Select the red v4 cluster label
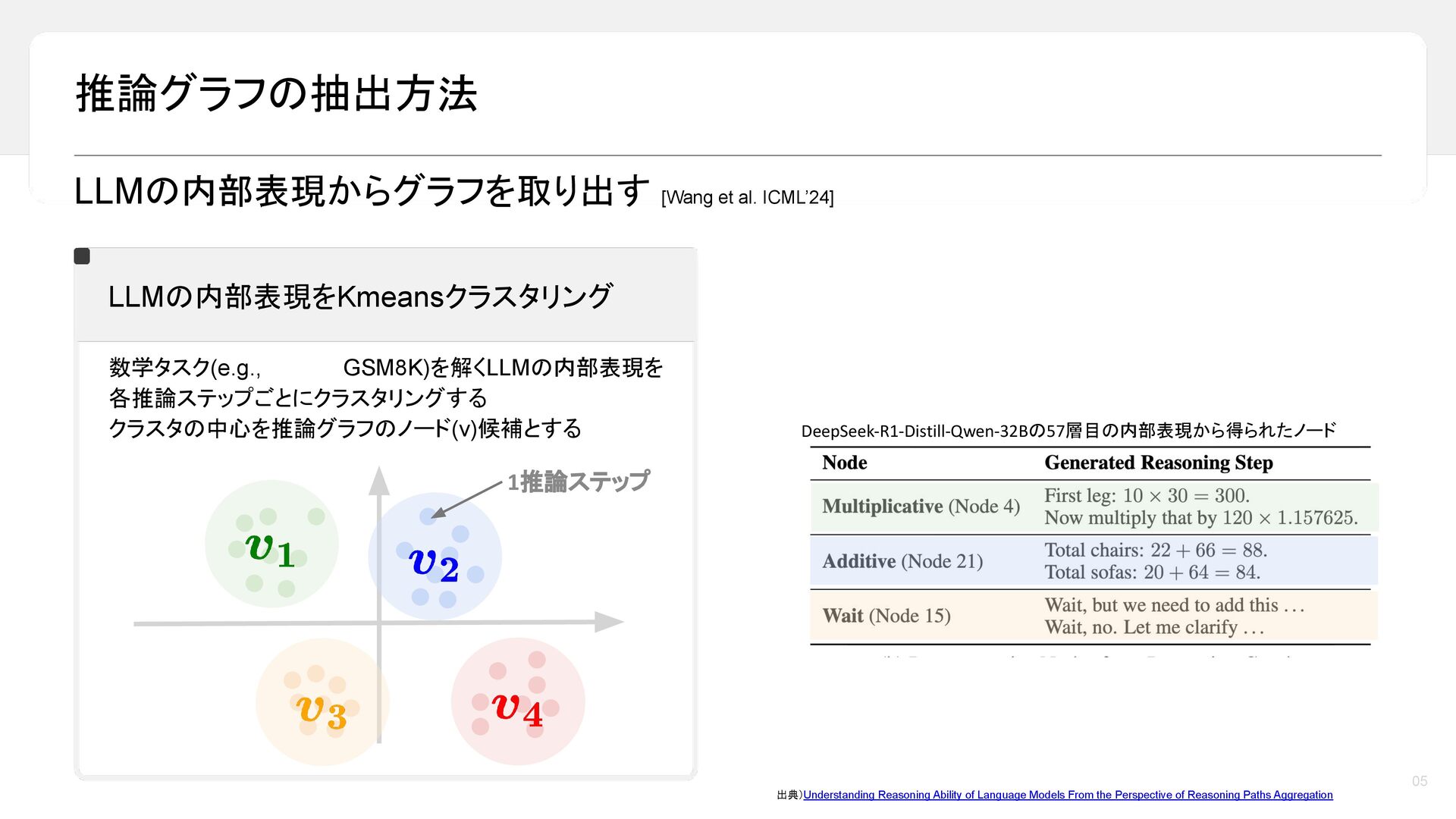Screen dimensions: 1456x819 pos(517,710)
